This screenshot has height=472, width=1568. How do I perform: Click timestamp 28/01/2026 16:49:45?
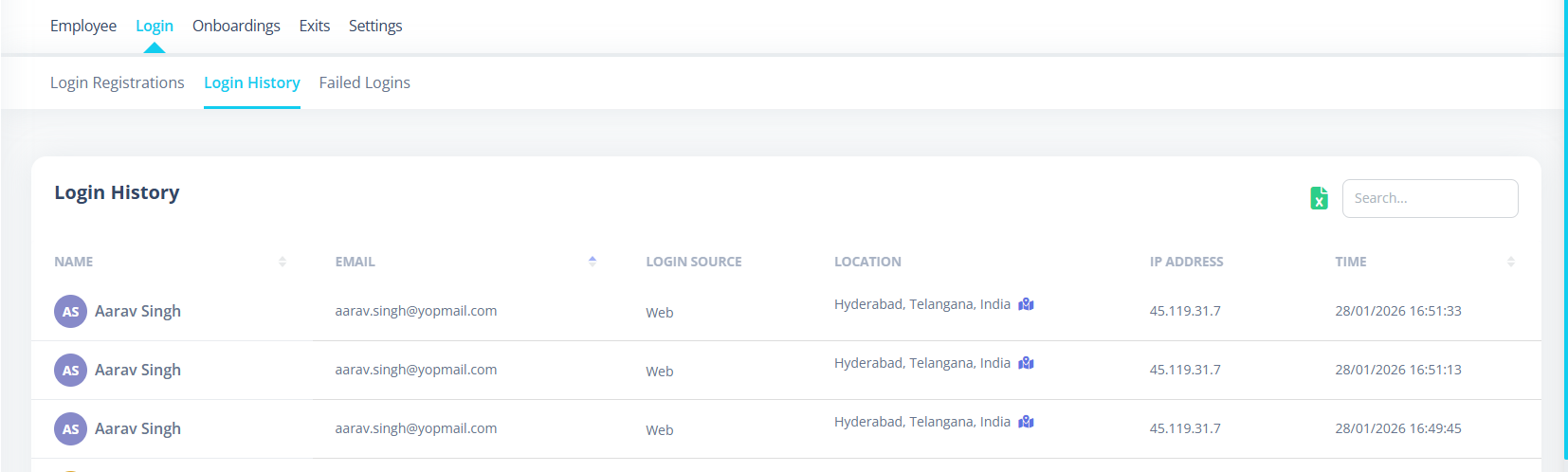click(1398, 428)
